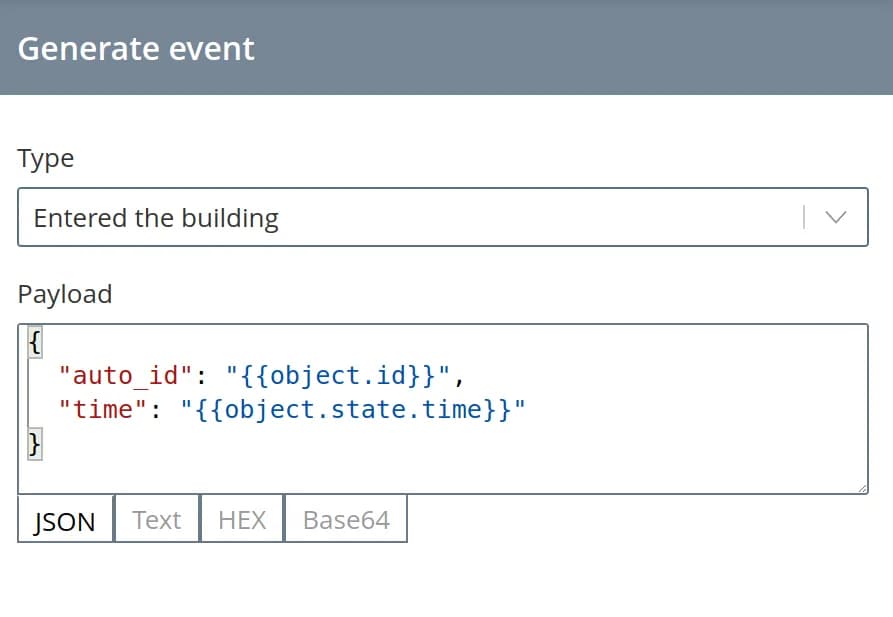
Task: Click the {{object.id}} value in payload
Action: [x=340, y=376]
